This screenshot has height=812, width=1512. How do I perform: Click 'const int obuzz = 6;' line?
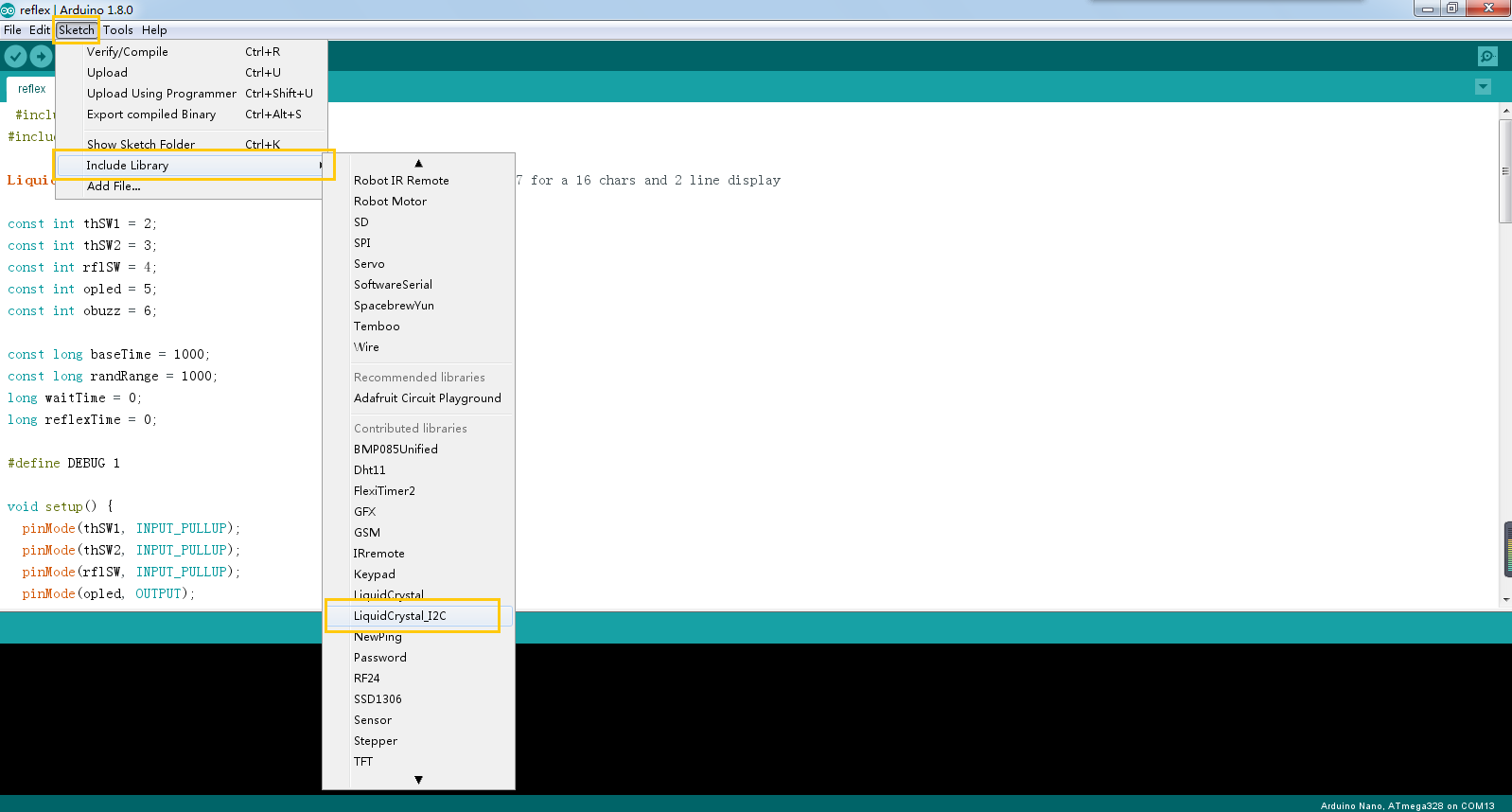tap(82, 310)
